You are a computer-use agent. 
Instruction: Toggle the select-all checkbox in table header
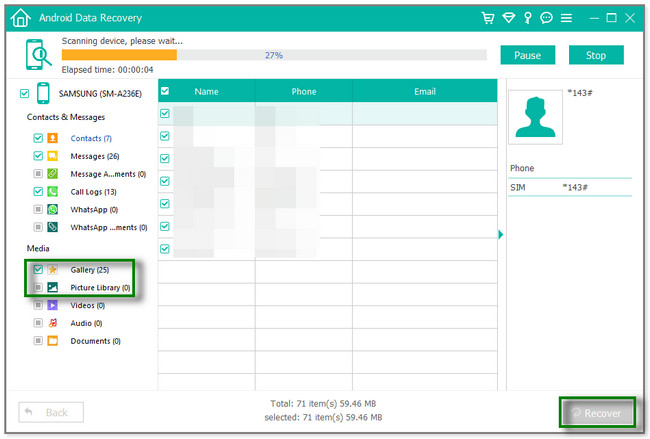pyautogui.click(x=165, y=91)
